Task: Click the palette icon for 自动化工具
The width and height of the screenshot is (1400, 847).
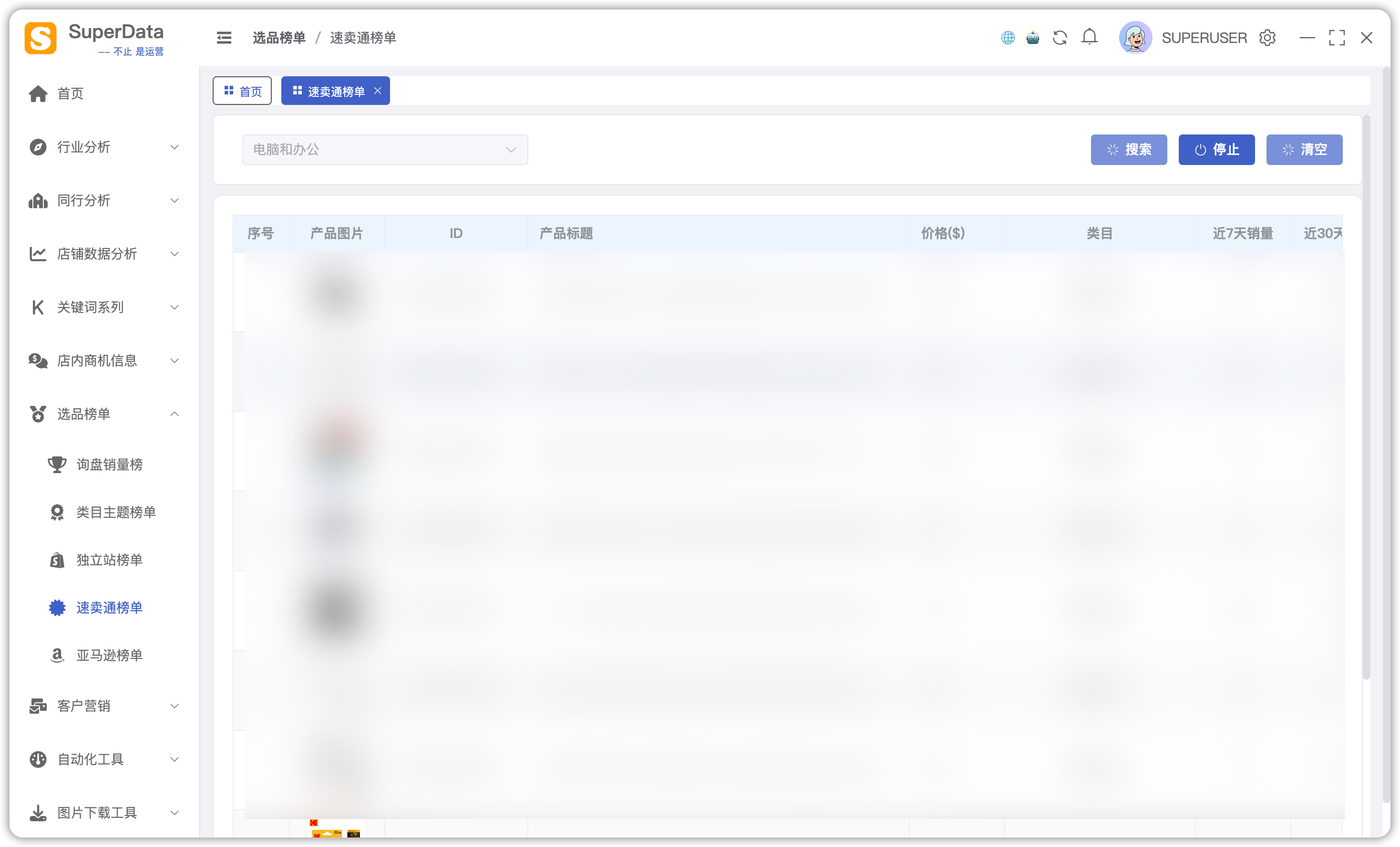Action: [38, 759]
